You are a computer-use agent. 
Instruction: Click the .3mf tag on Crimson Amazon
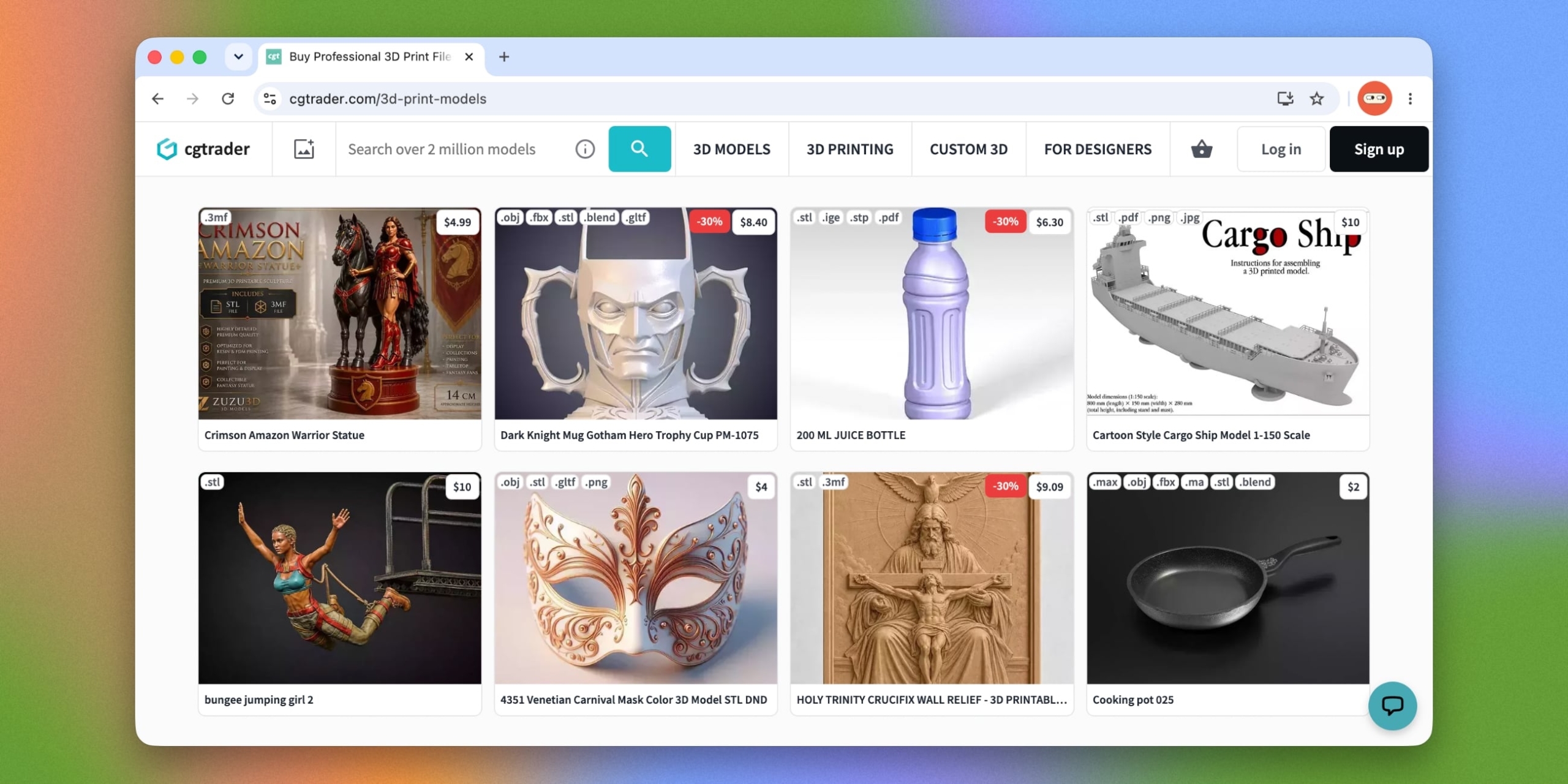coord(216,217)
